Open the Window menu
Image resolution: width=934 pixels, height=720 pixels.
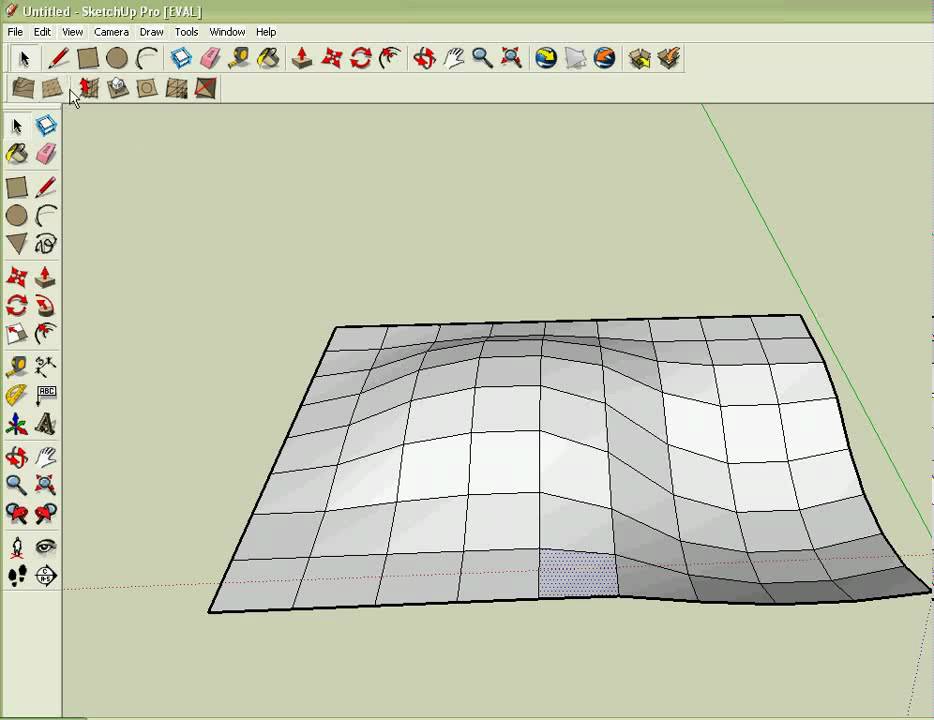227,32
